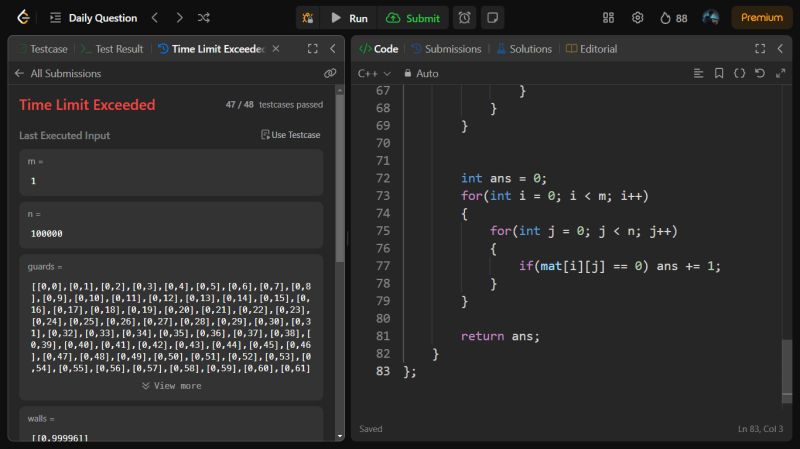Maximize the code editor panel
Viewport: 800px width, 449px height.
tap(760, 49)
